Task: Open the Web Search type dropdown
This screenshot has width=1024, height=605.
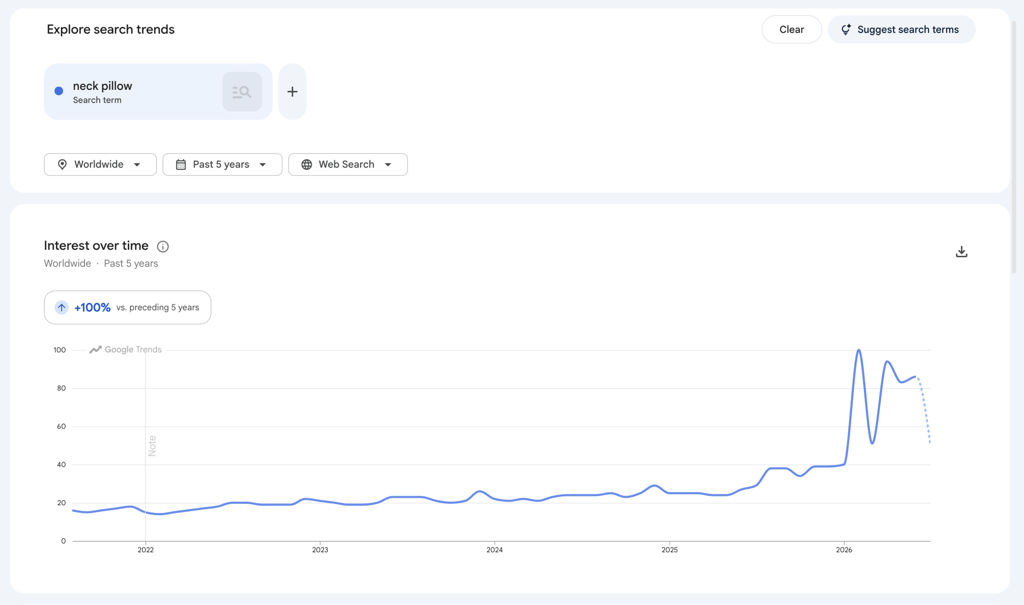Action: [347, 165]
